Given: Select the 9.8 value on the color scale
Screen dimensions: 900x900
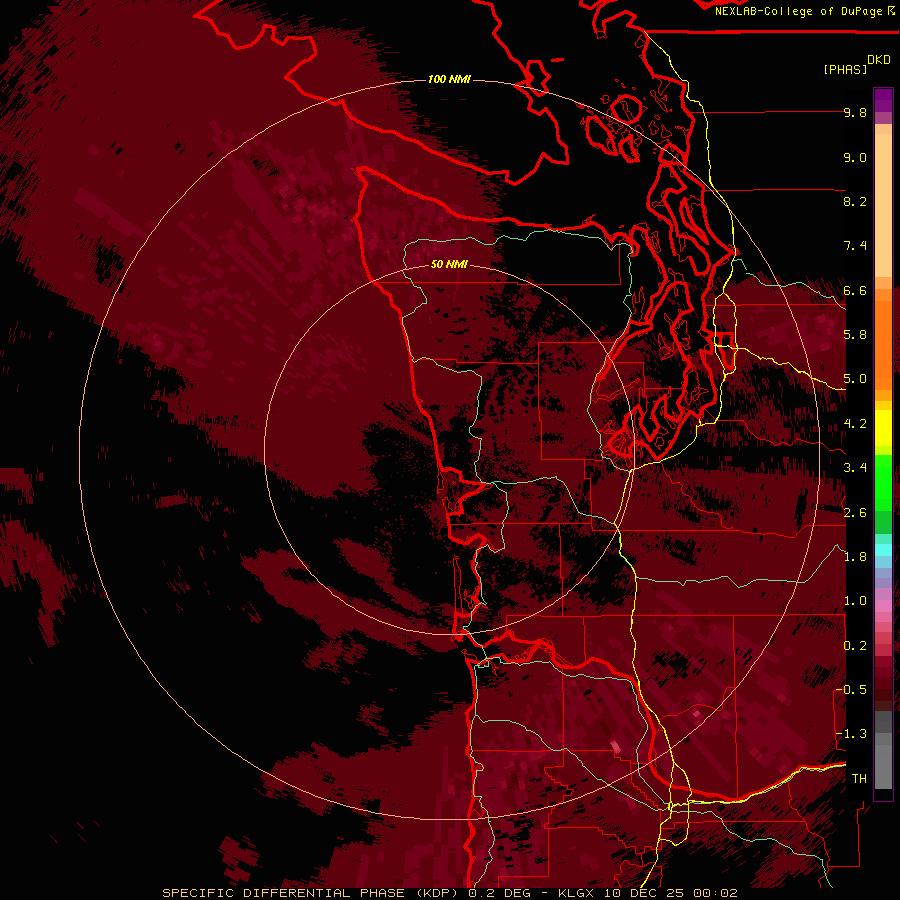Looking at the screenshot, I should [855, 112].
